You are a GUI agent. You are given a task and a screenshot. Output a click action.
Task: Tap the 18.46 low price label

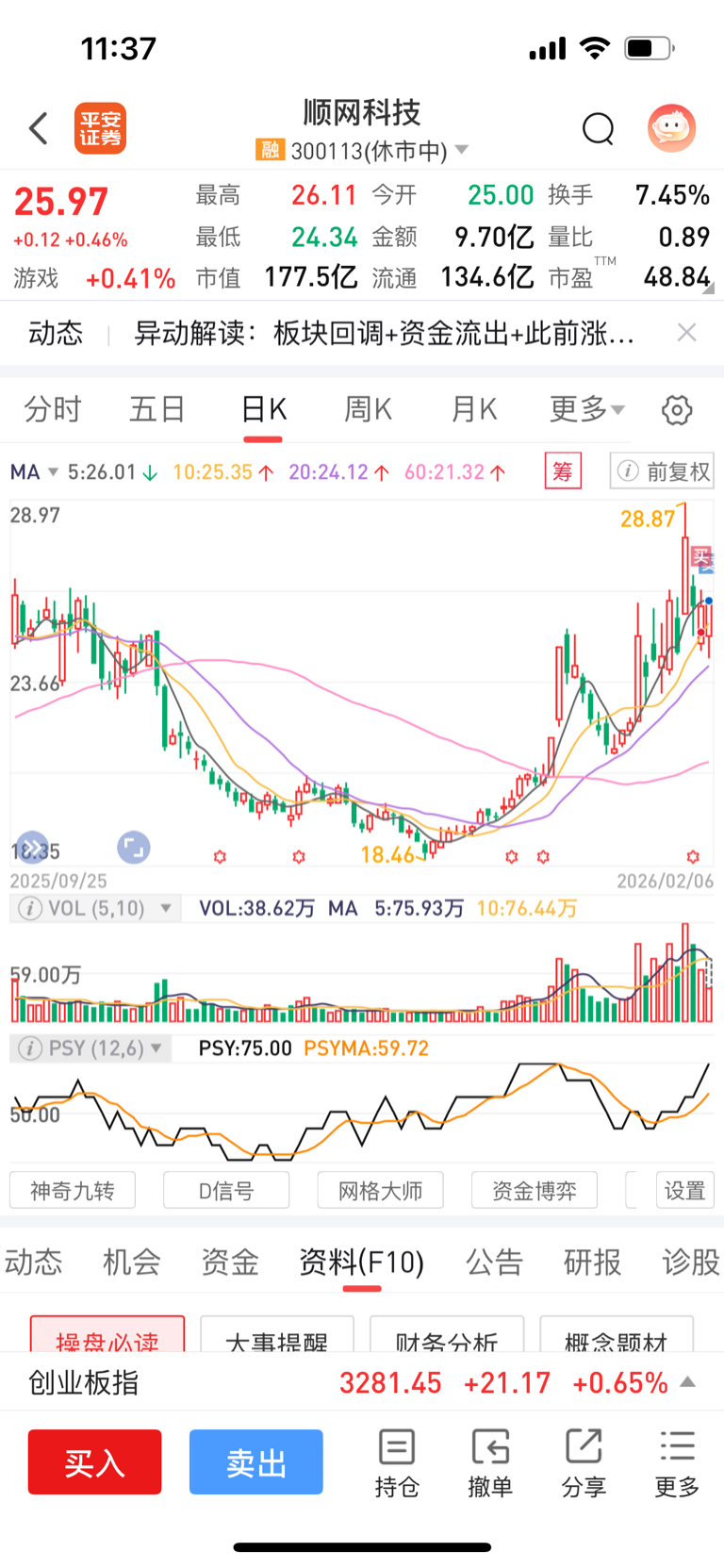click(x=387, y=855)
